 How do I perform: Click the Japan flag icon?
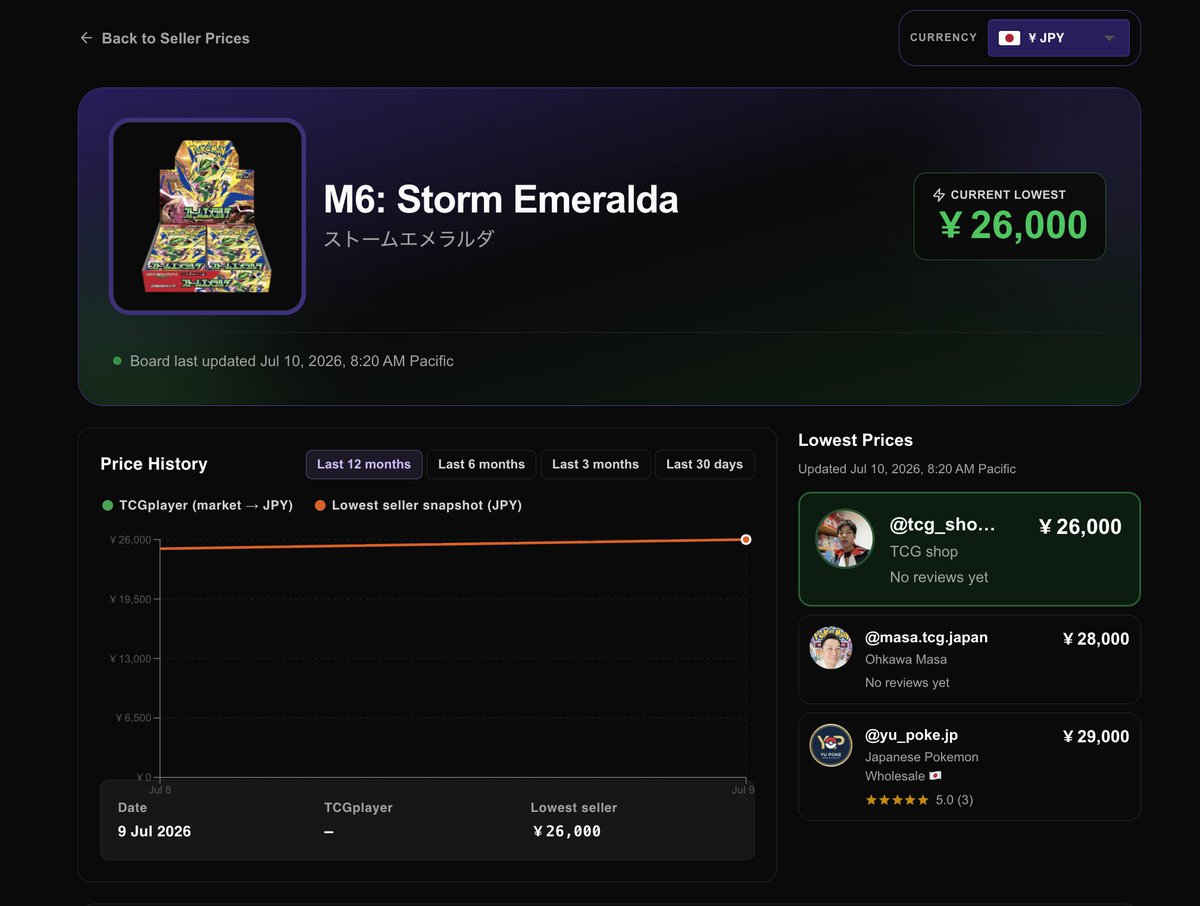tap(1009, 38)
